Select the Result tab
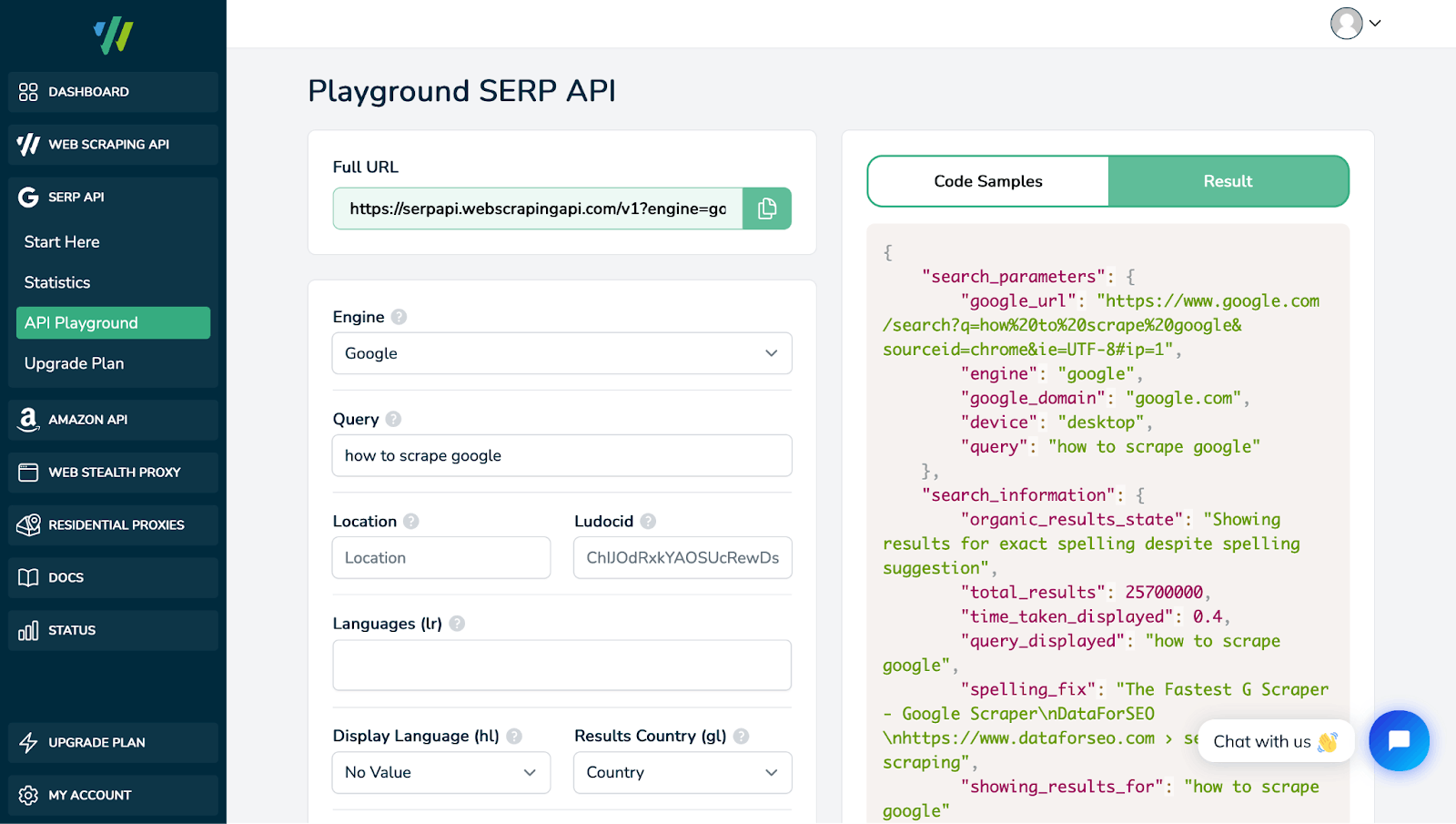1456x824 pixels. pos(1228,181)
